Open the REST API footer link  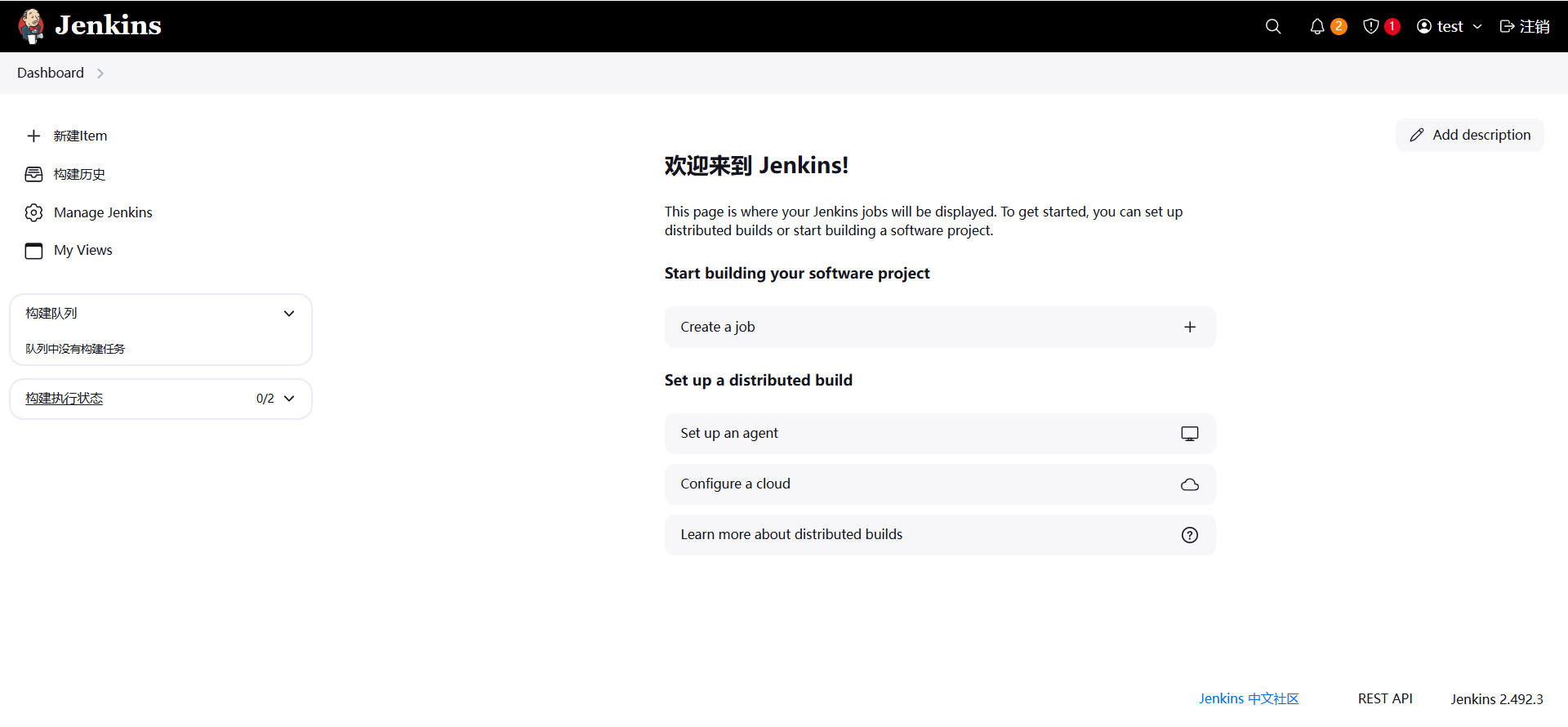[x=1385, y=699]
